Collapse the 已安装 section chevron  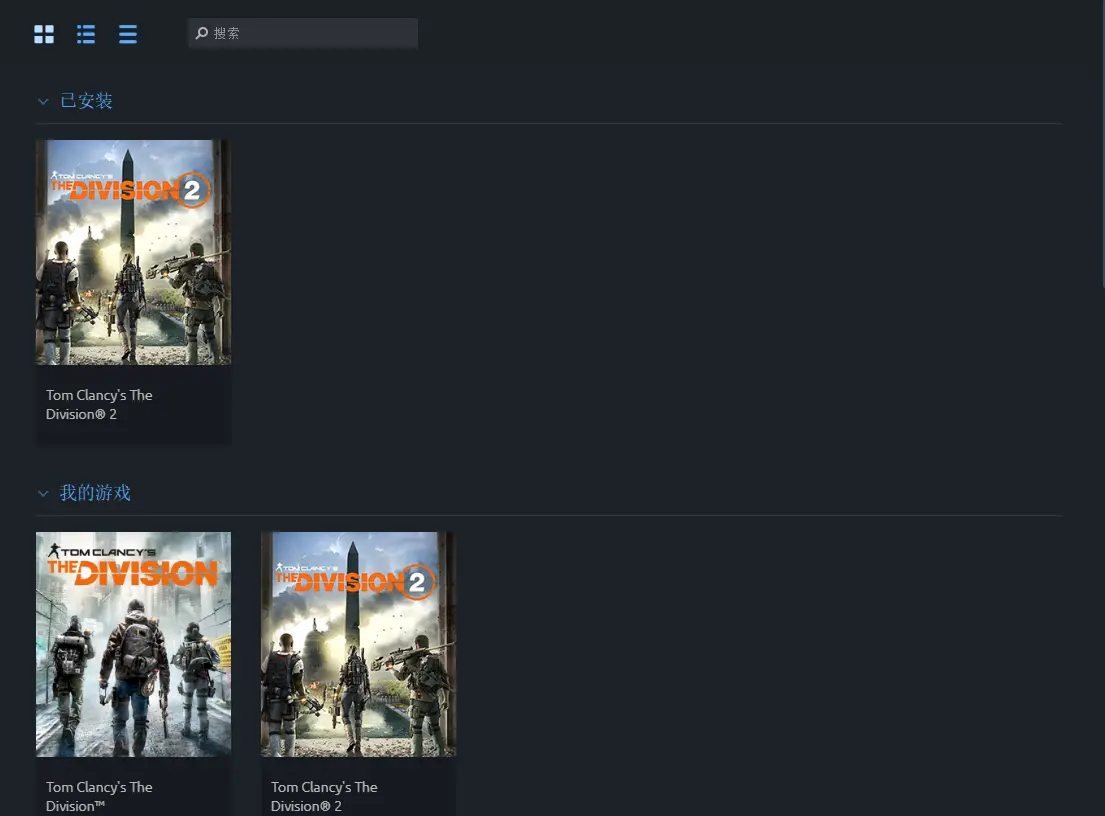43,101
